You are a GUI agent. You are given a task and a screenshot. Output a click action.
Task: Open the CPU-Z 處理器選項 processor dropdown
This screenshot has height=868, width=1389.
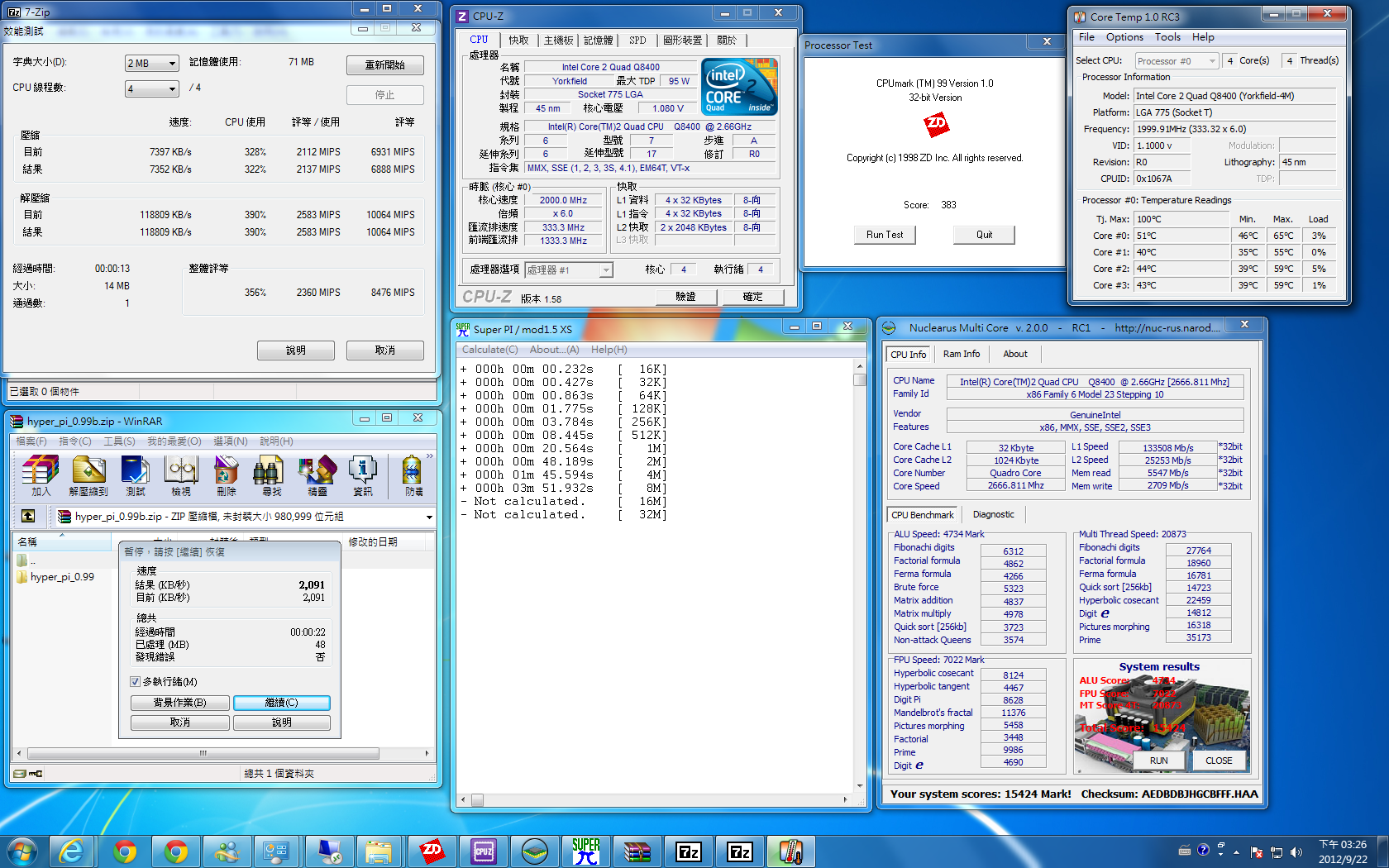569,270
